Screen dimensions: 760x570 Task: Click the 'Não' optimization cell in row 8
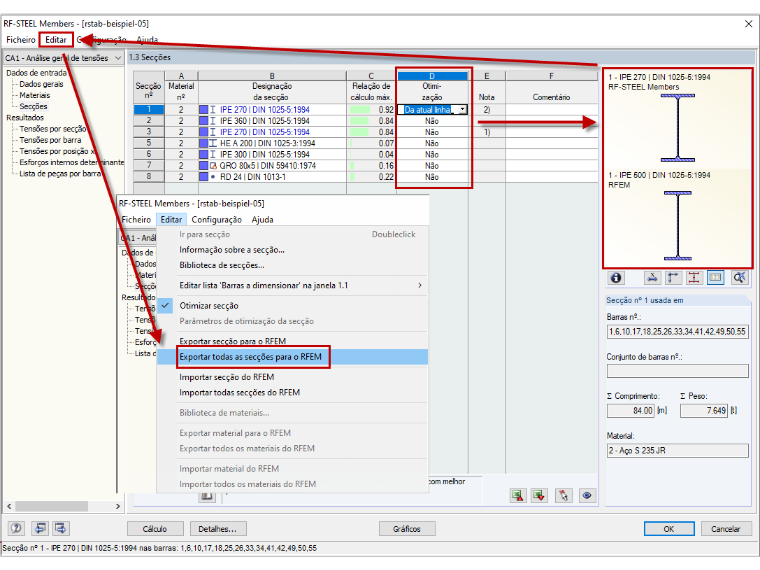click(x=431, y=177)
